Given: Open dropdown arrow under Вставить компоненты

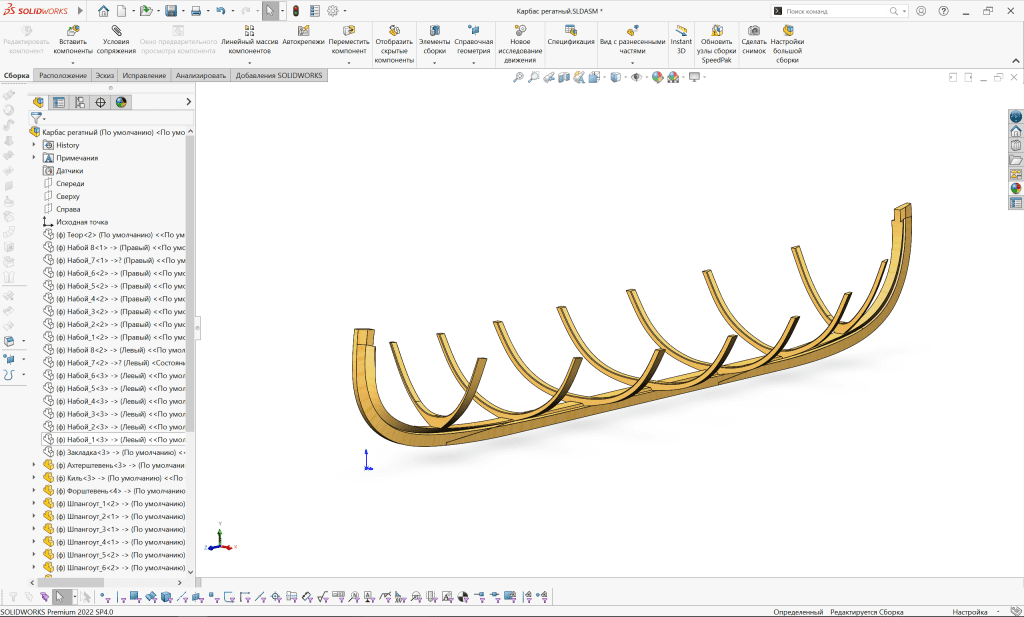Looking at the screenshot, I should pos(73,63).
